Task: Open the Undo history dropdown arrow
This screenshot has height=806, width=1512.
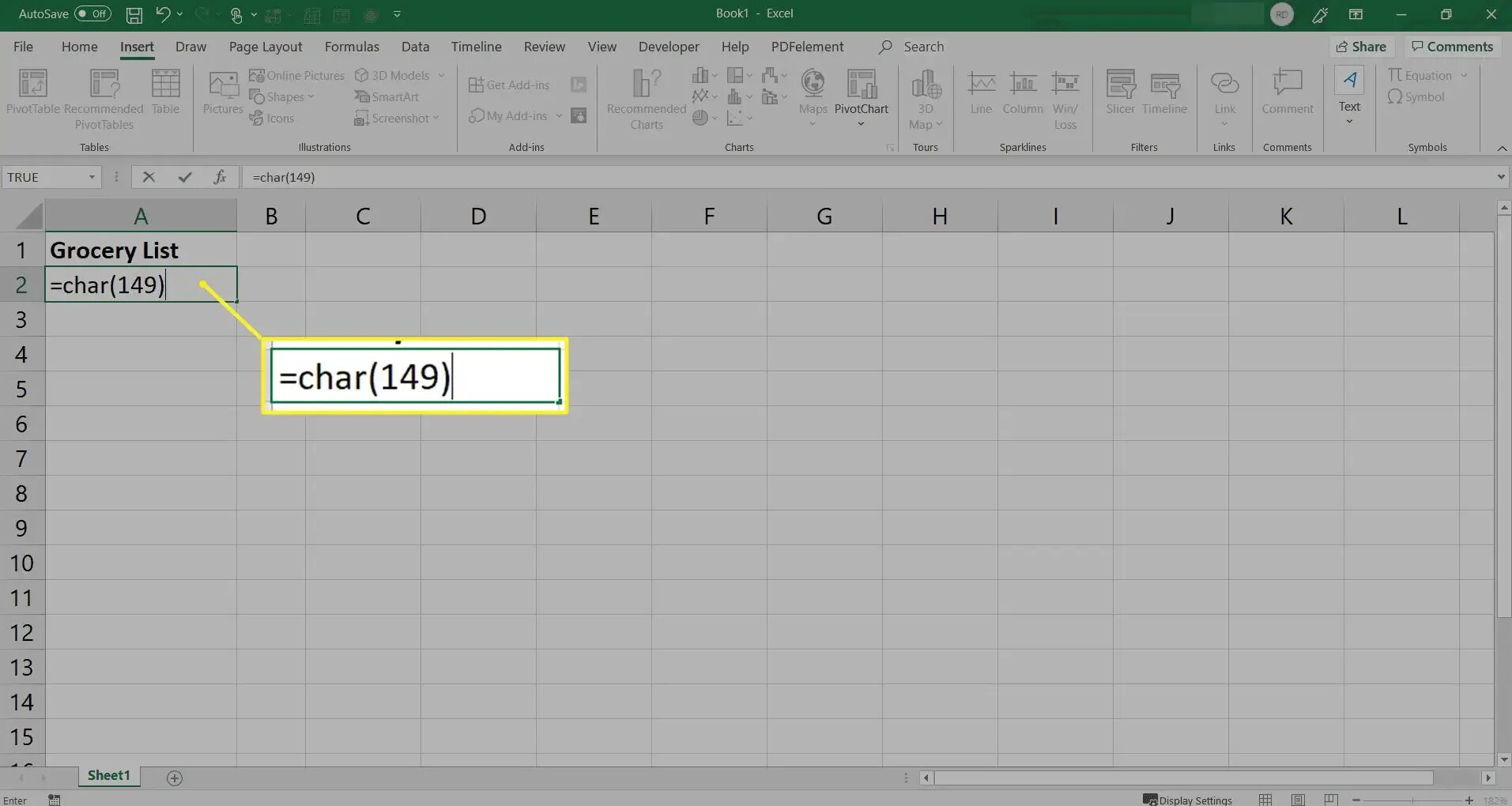Action: pos(180,14)
